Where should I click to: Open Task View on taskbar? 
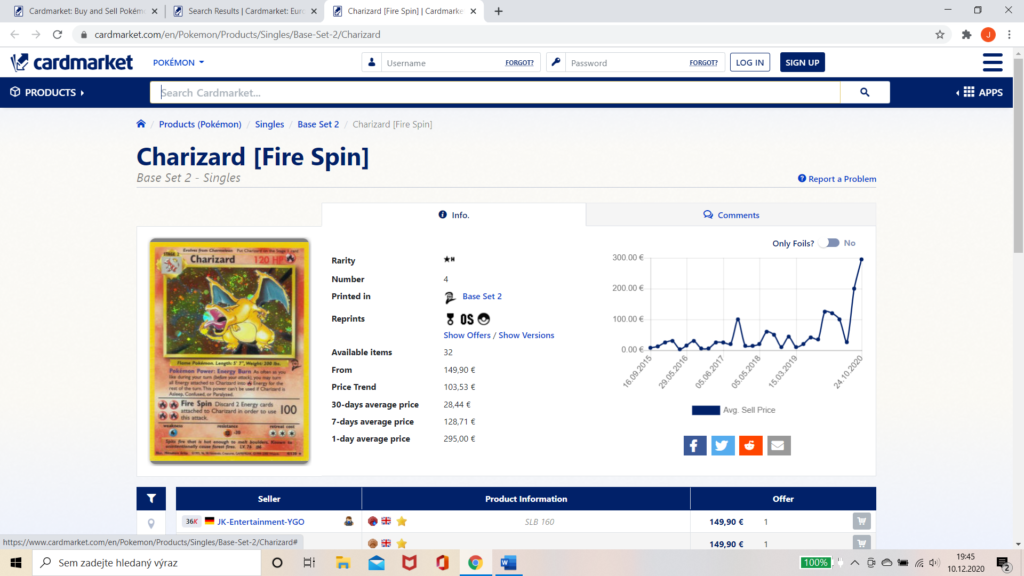coord(310,562)
